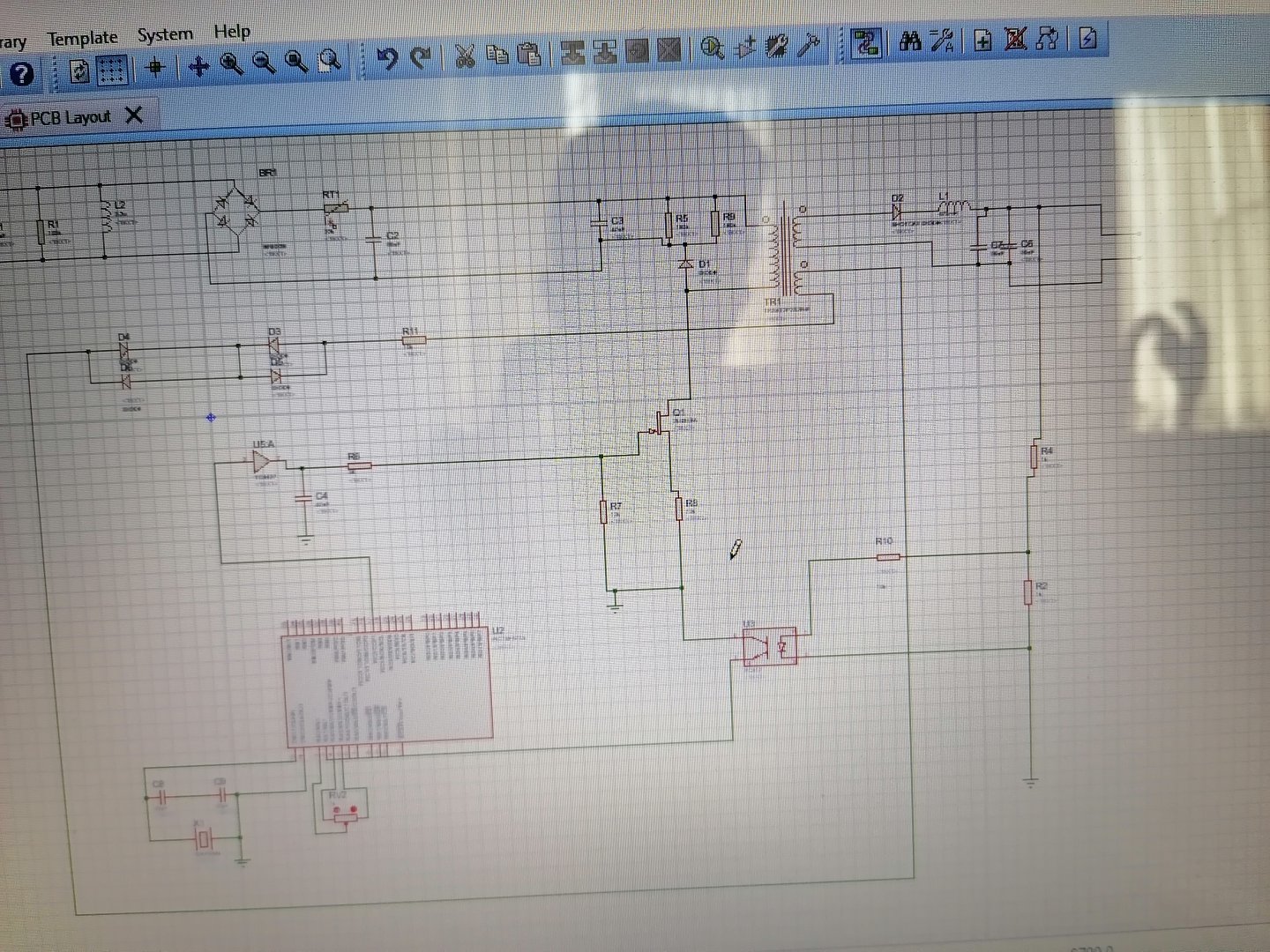Undo the last action
The image size is (1270, 952).
tap(387, 58)
